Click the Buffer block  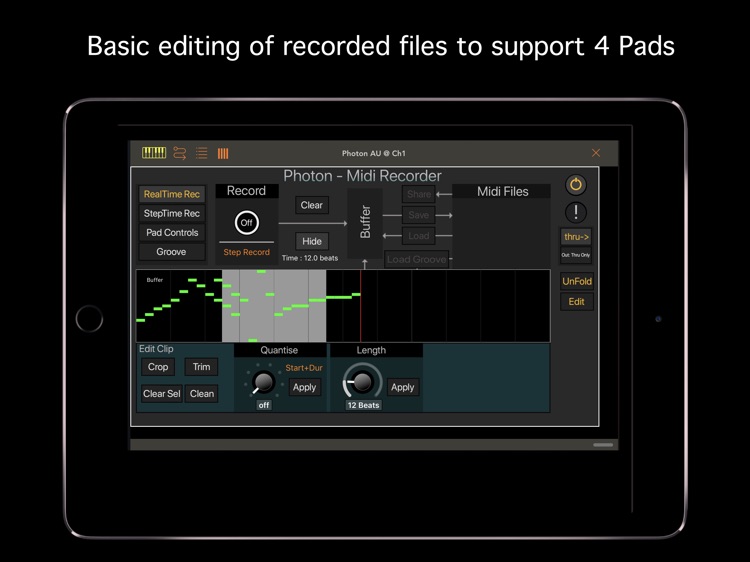[x=364, y=222]
